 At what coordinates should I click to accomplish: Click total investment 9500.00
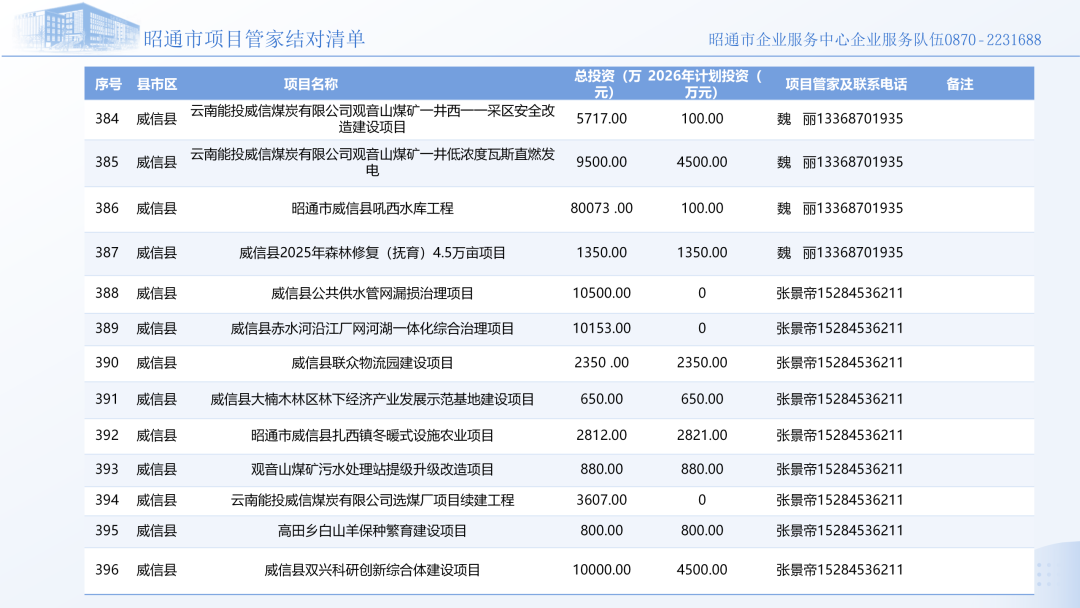point(601,162)
